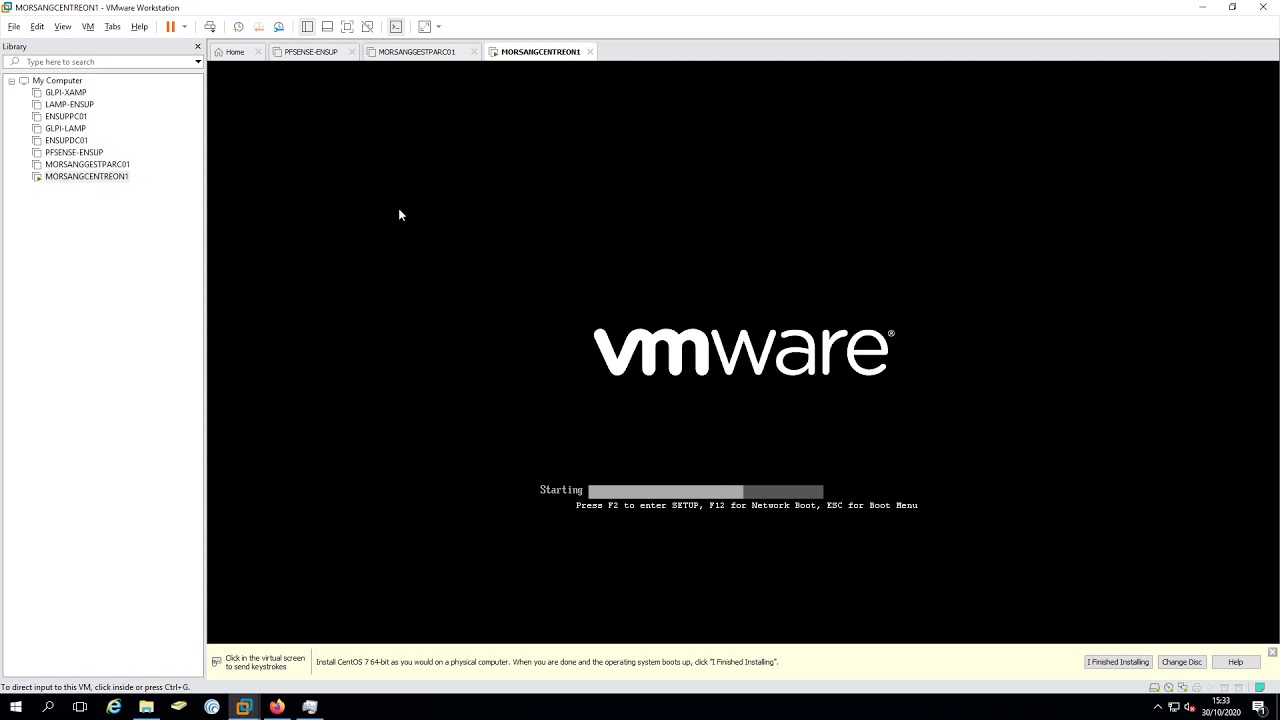The width and height of the screenshot is (1280, 720).
Task: Select ENSUPDC01 virtual machine in library
Action: pyautogui.click(x=66, y=141)
